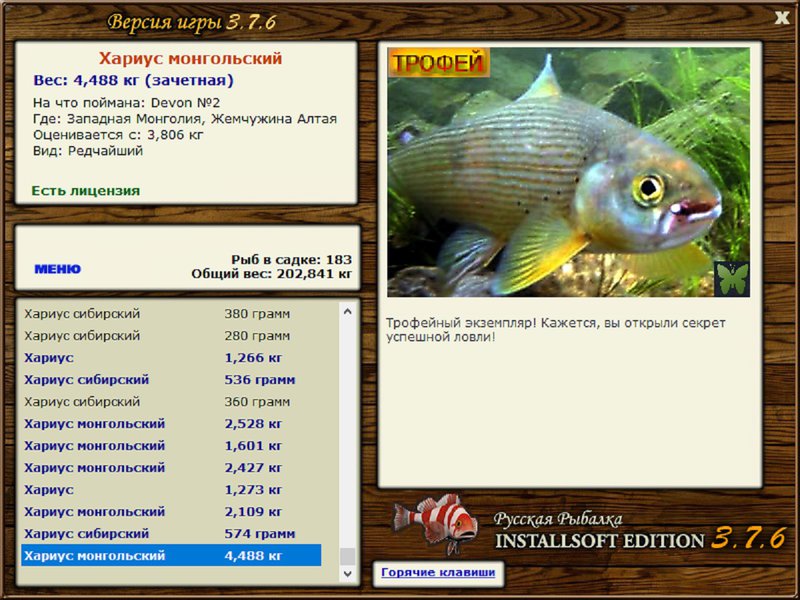Select Хариус сибирский 380 грамм row
Screen dimensions: 800x600
click(x=171, y=314)
